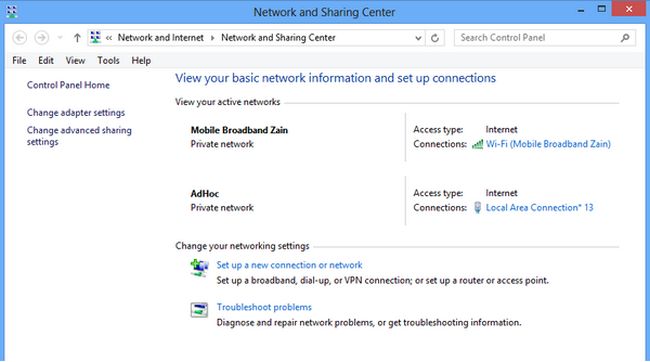Close the Network and Sharing Center window
650x362 pixels.
click(629, 9)
